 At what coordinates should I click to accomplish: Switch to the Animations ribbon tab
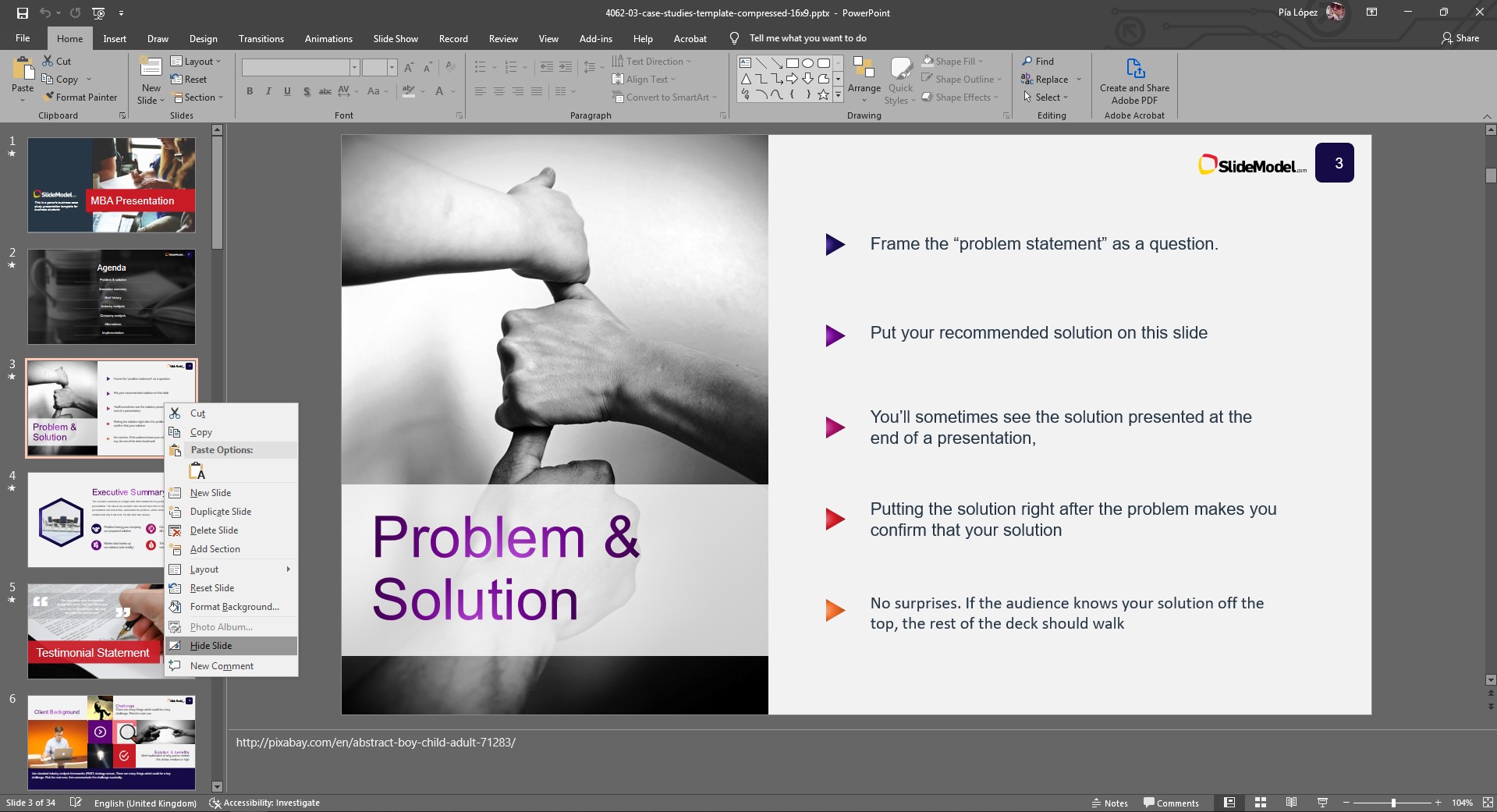point(328,38)
